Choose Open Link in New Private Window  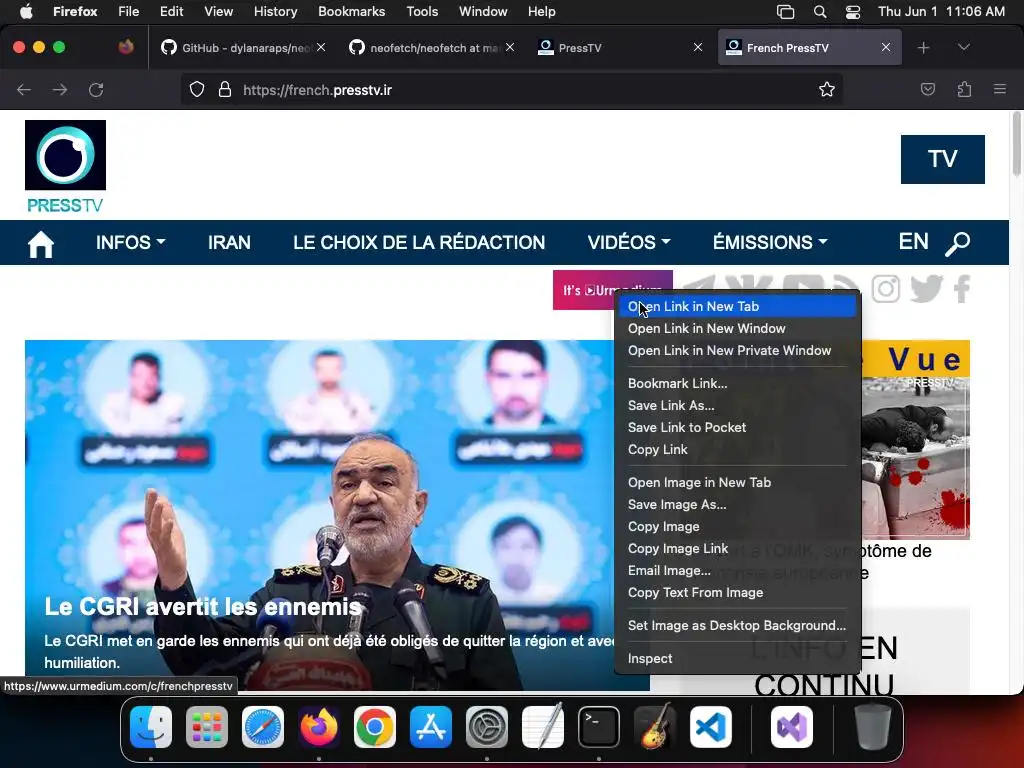click(x=737, y=351)
